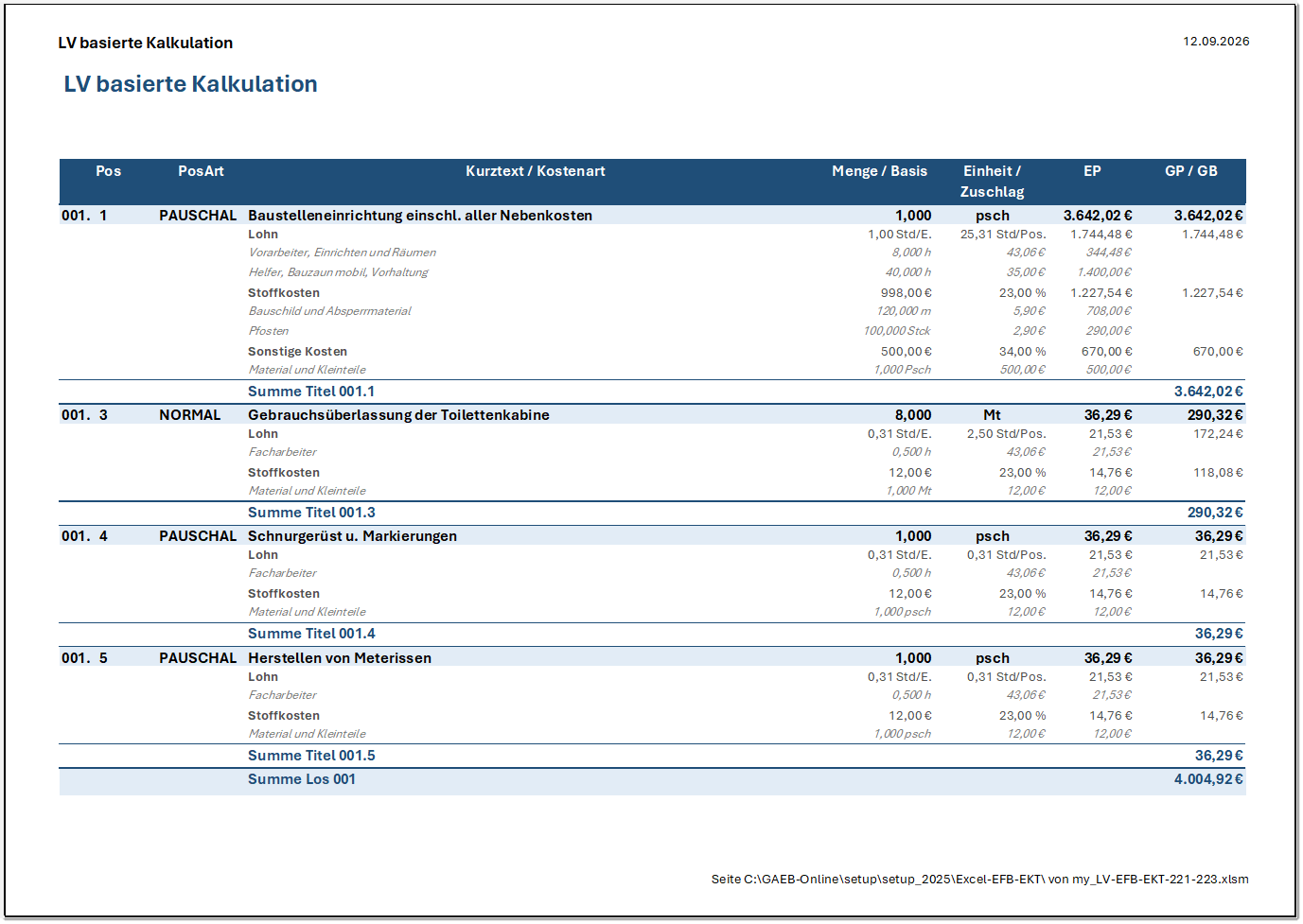Click the 'Summe Los 001' total label
Image resolution: width=1303 pixels, height=924 pixels.
click(x=302, y=779)
